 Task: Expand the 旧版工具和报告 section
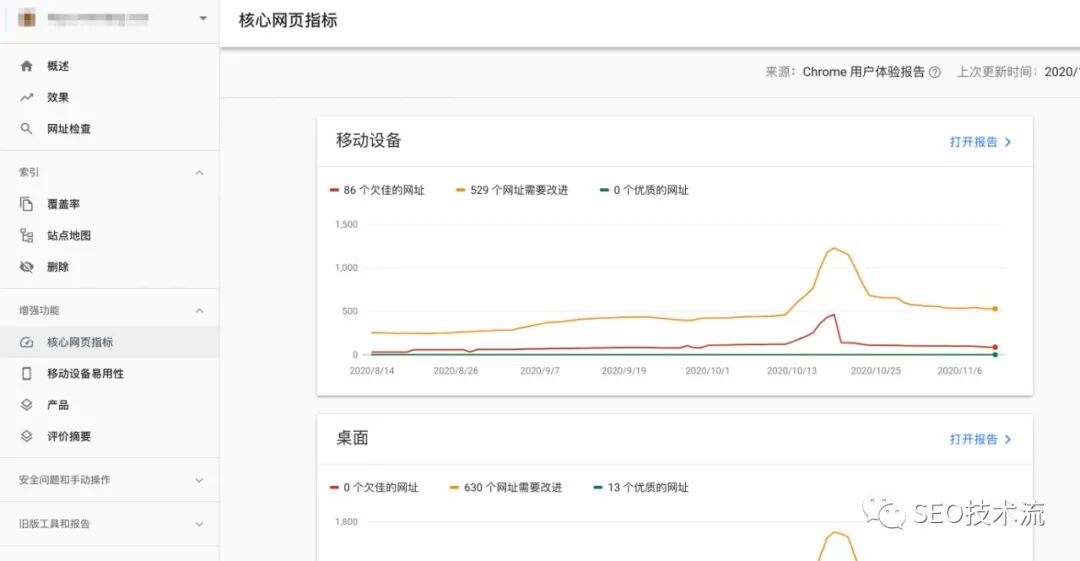[199, 524]
